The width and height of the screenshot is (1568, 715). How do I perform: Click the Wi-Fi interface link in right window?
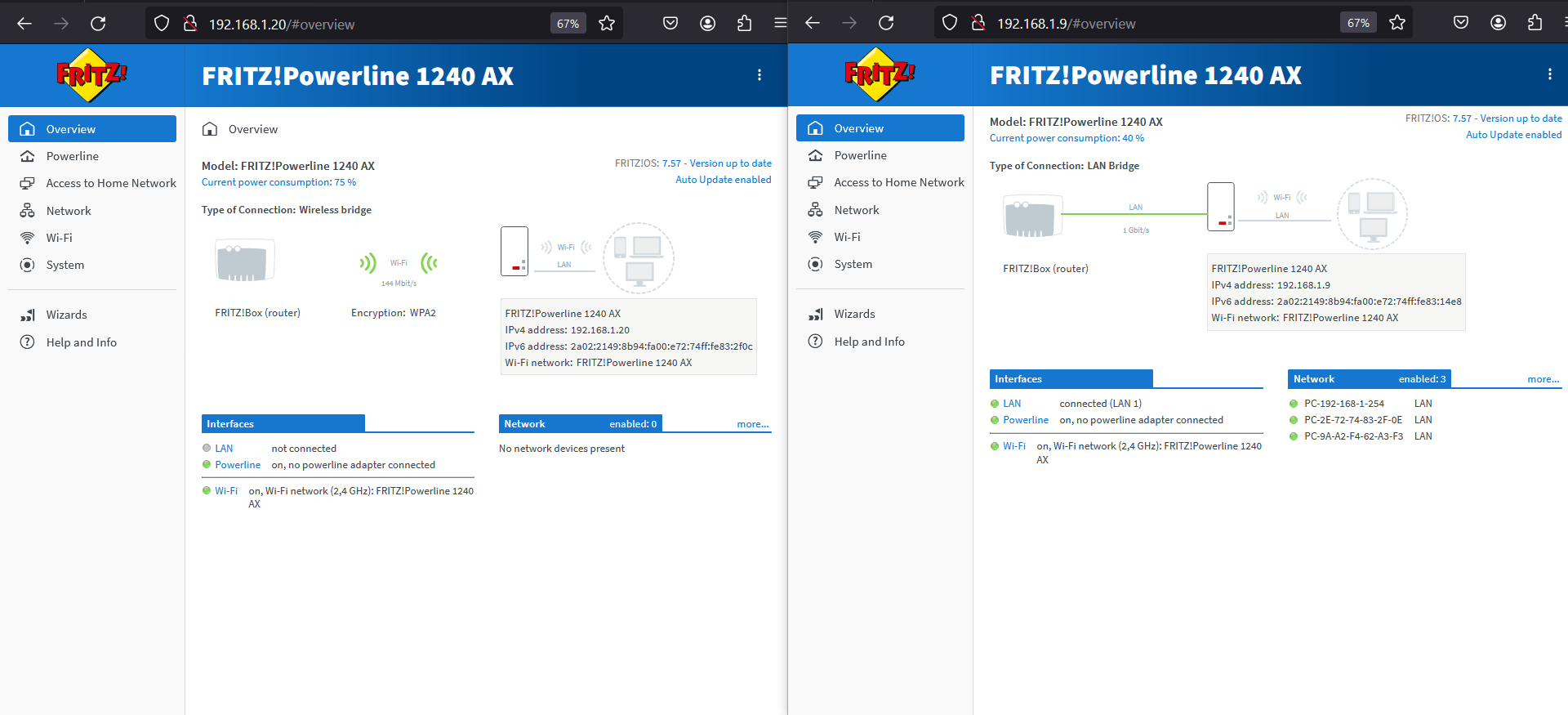point(1014,446)
